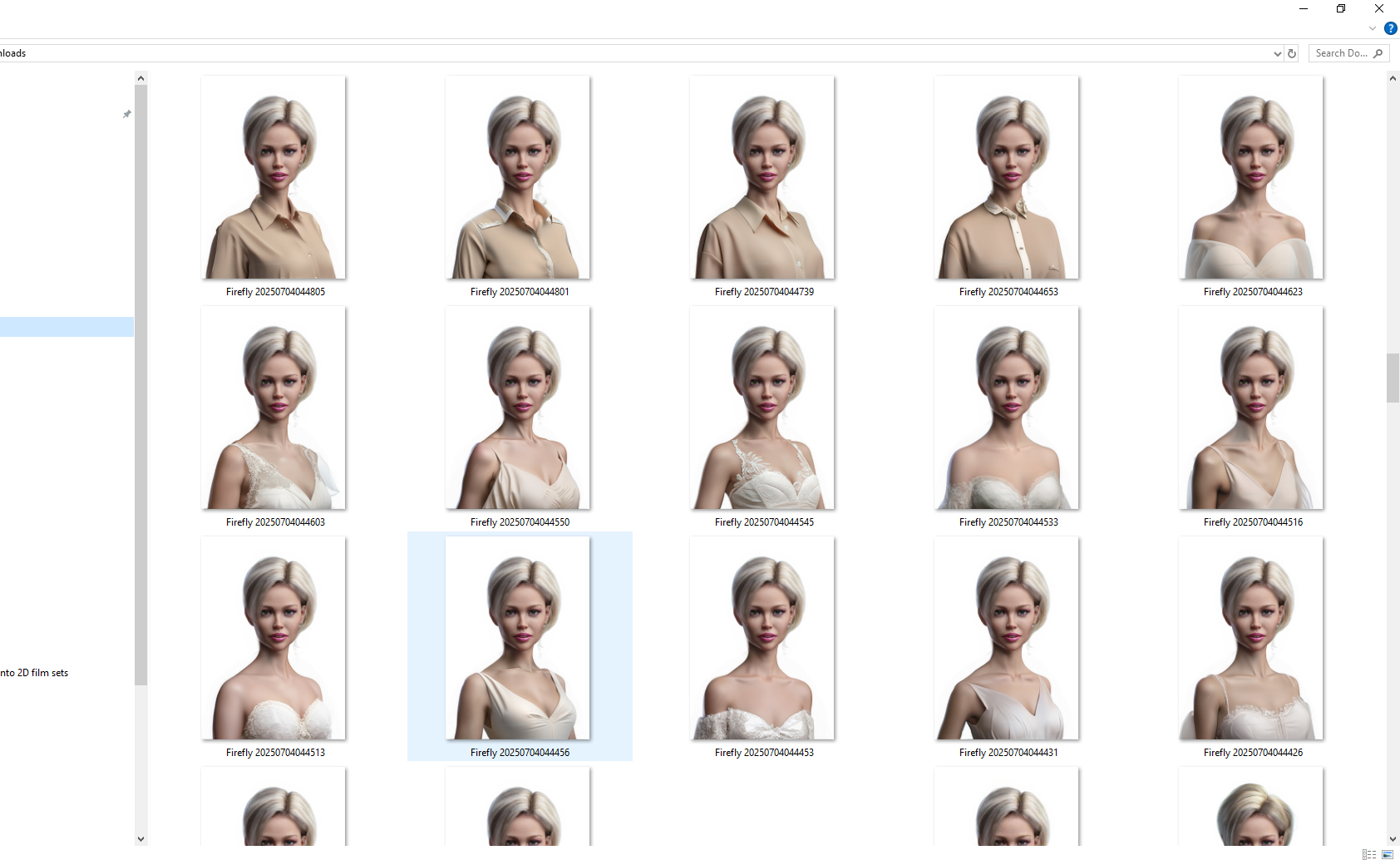
Task: Select thumbnail Firefly 20250704044653
Action: pyautogui.click(x=1007, y=177)
